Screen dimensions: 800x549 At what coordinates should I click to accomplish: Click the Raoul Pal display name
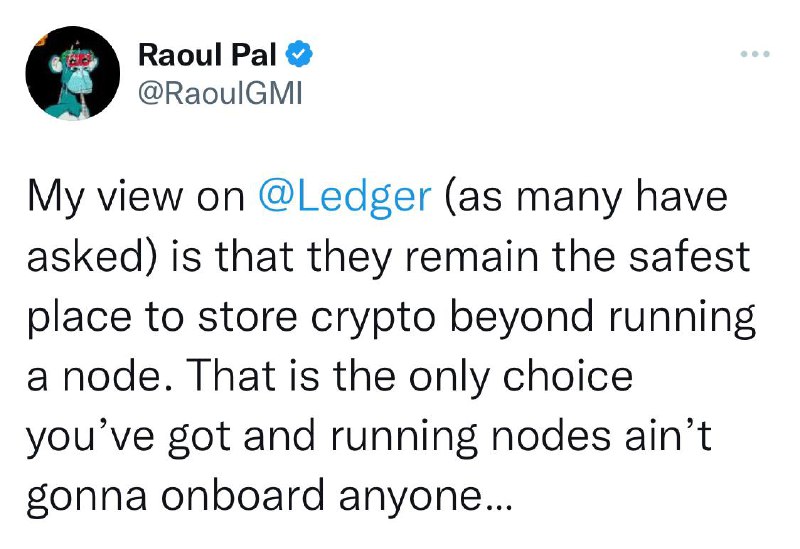pos(207,55)
